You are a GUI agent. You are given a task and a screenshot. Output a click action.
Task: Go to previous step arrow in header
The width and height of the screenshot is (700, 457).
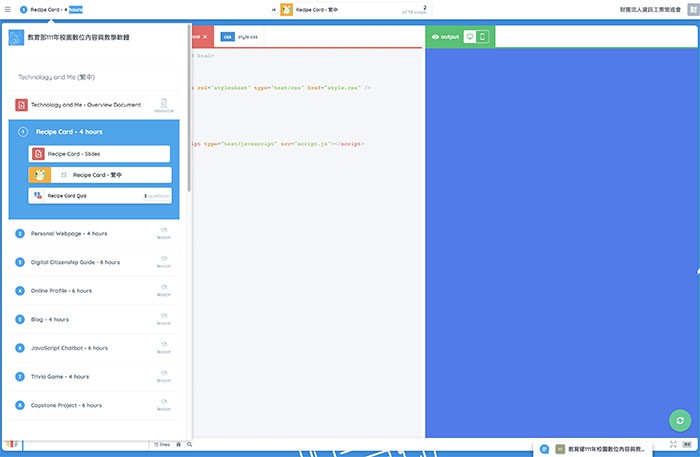click(273, 10)
